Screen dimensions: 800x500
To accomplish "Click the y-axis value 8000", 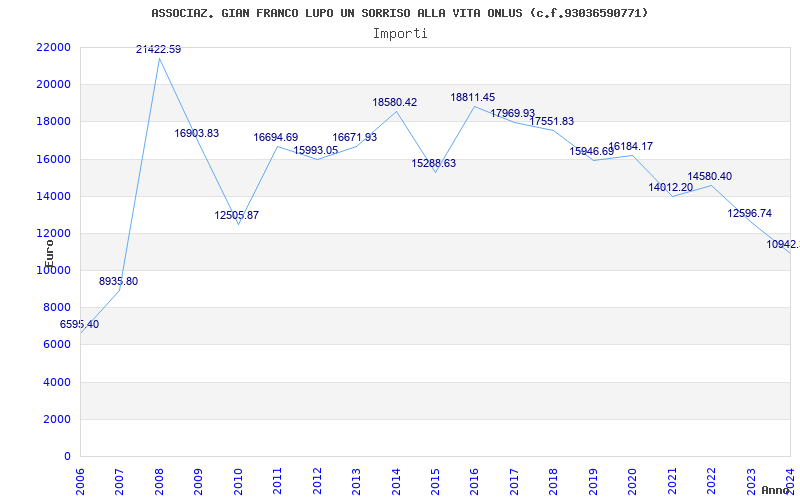I will click(x=57, y=308).
